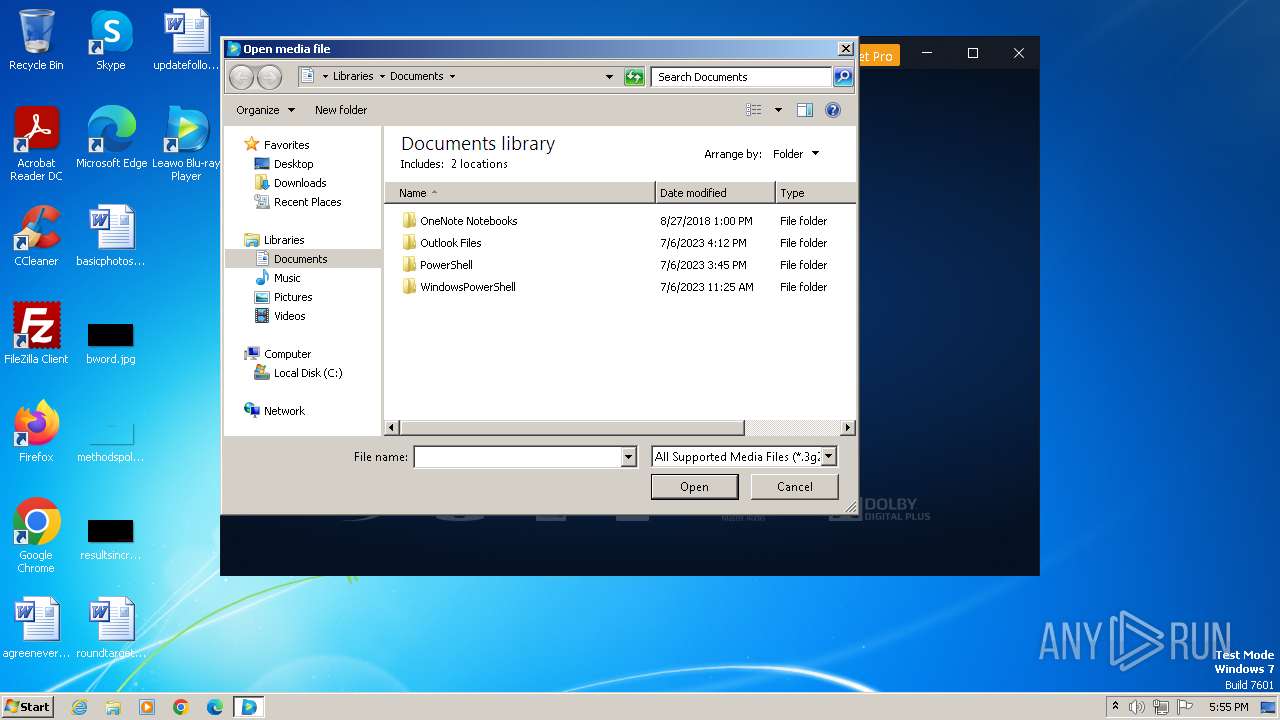Image resolution: width=1280 pixels, height=720 pixels.
Task: Select Network in the navigation pane
Action: click(x=284, y=411)
